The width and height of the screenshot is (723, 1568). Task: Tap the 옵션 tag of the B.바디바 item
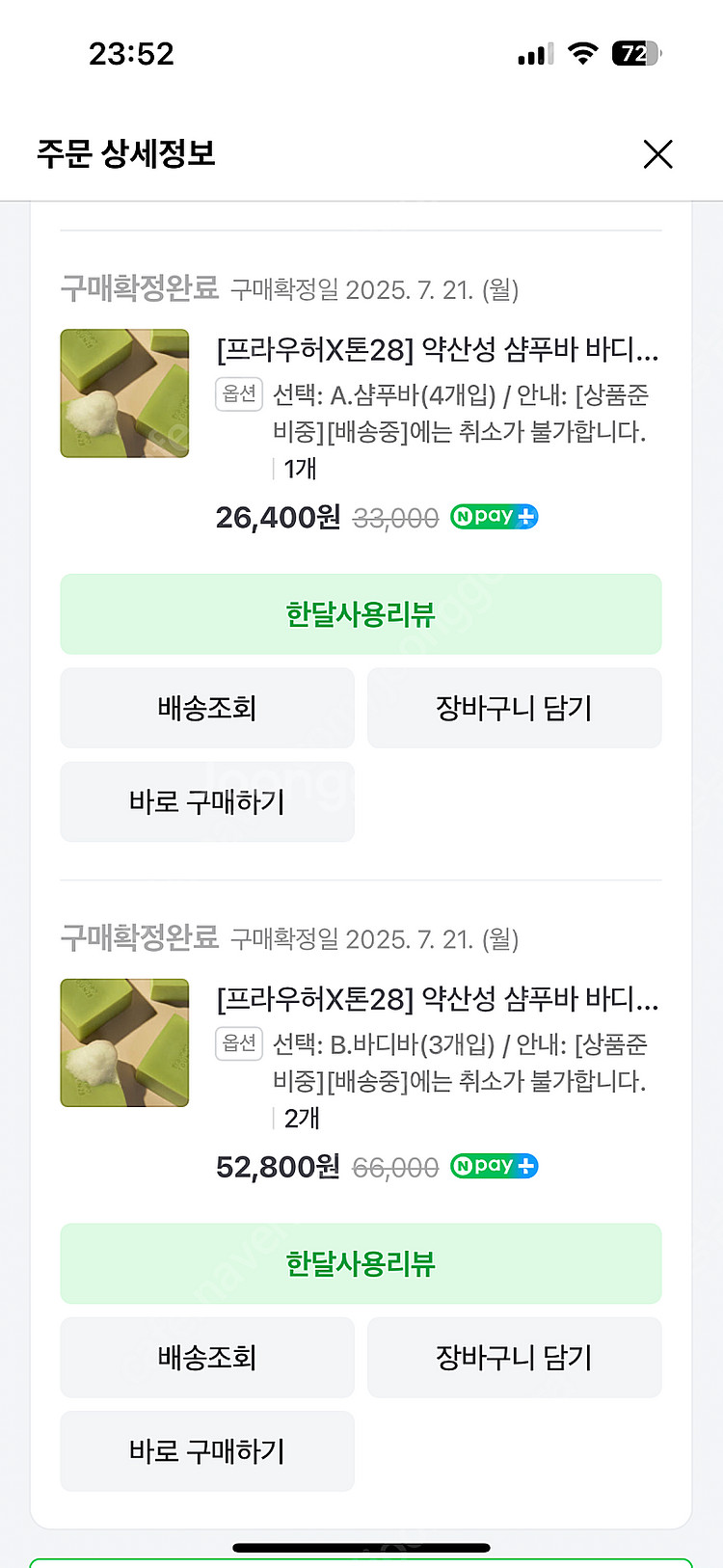[x=239, y=1042]
